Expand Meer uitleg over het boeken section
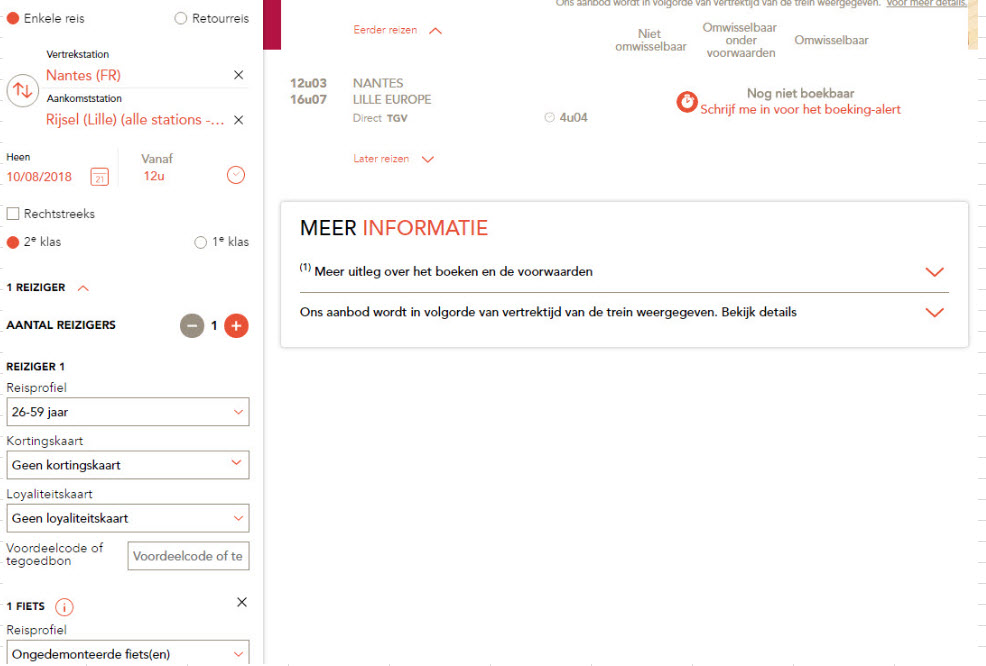986x666 pixels. click(934, 272)
